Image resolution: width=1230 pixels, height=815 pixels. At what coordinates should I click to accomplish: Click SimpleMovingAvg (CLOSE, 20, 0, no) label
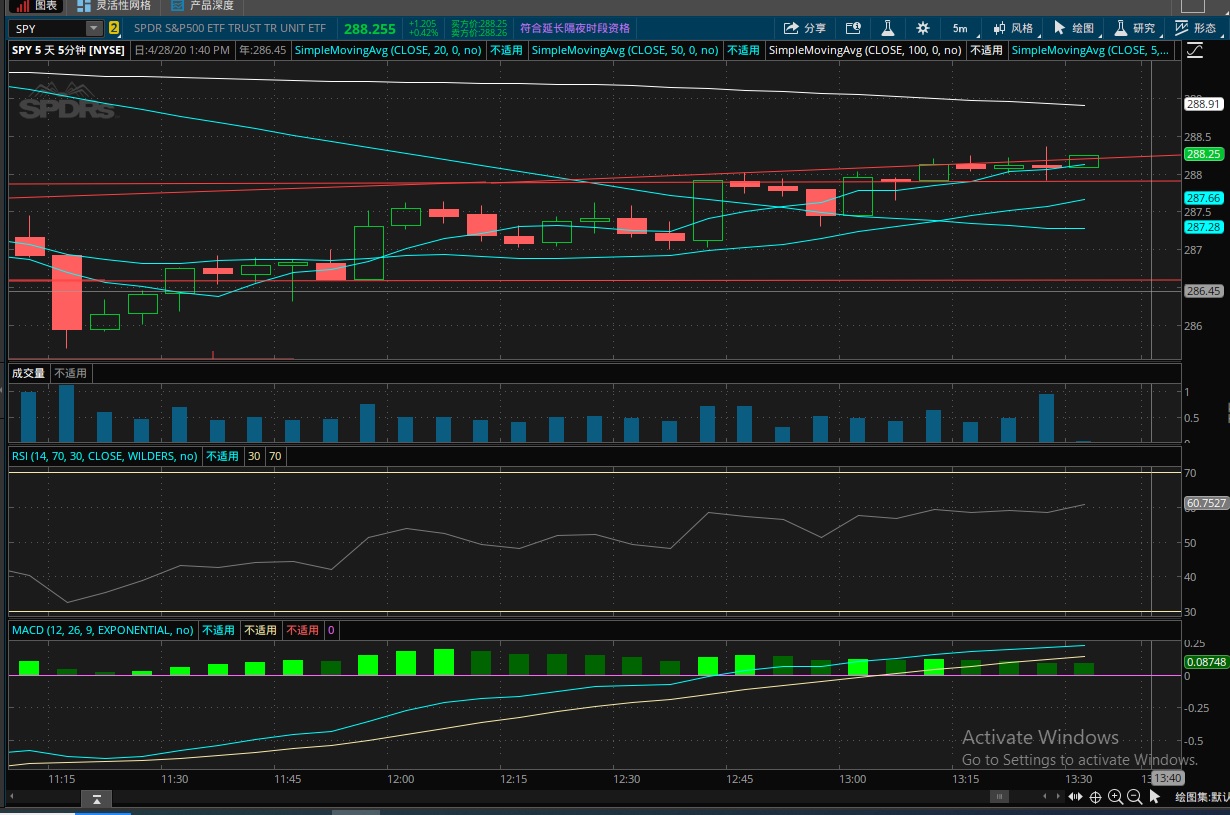click(x=388, y=49)
